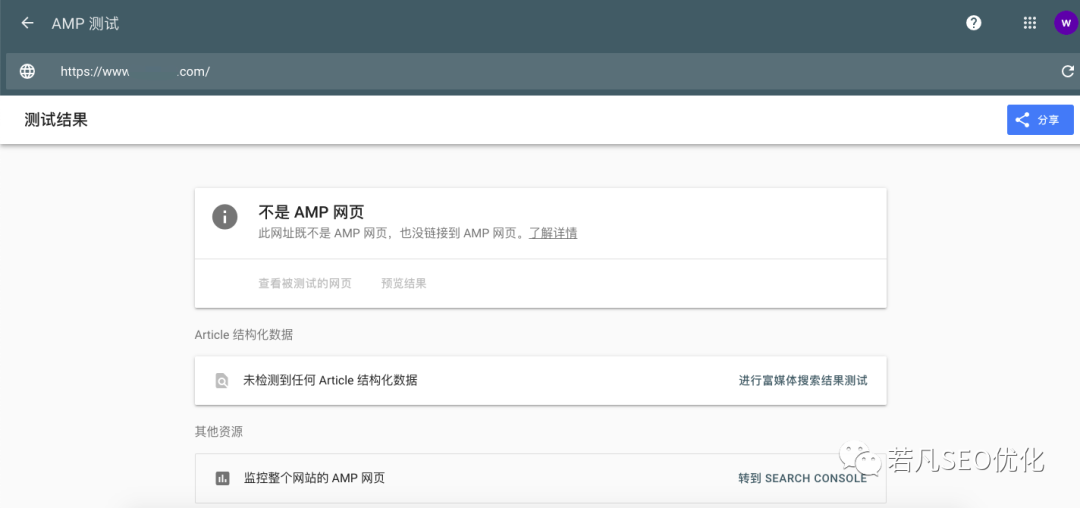The height and width of the screenshot is (508, 1080).
Task: Click the 其他资源 section label
Action: 218,432
